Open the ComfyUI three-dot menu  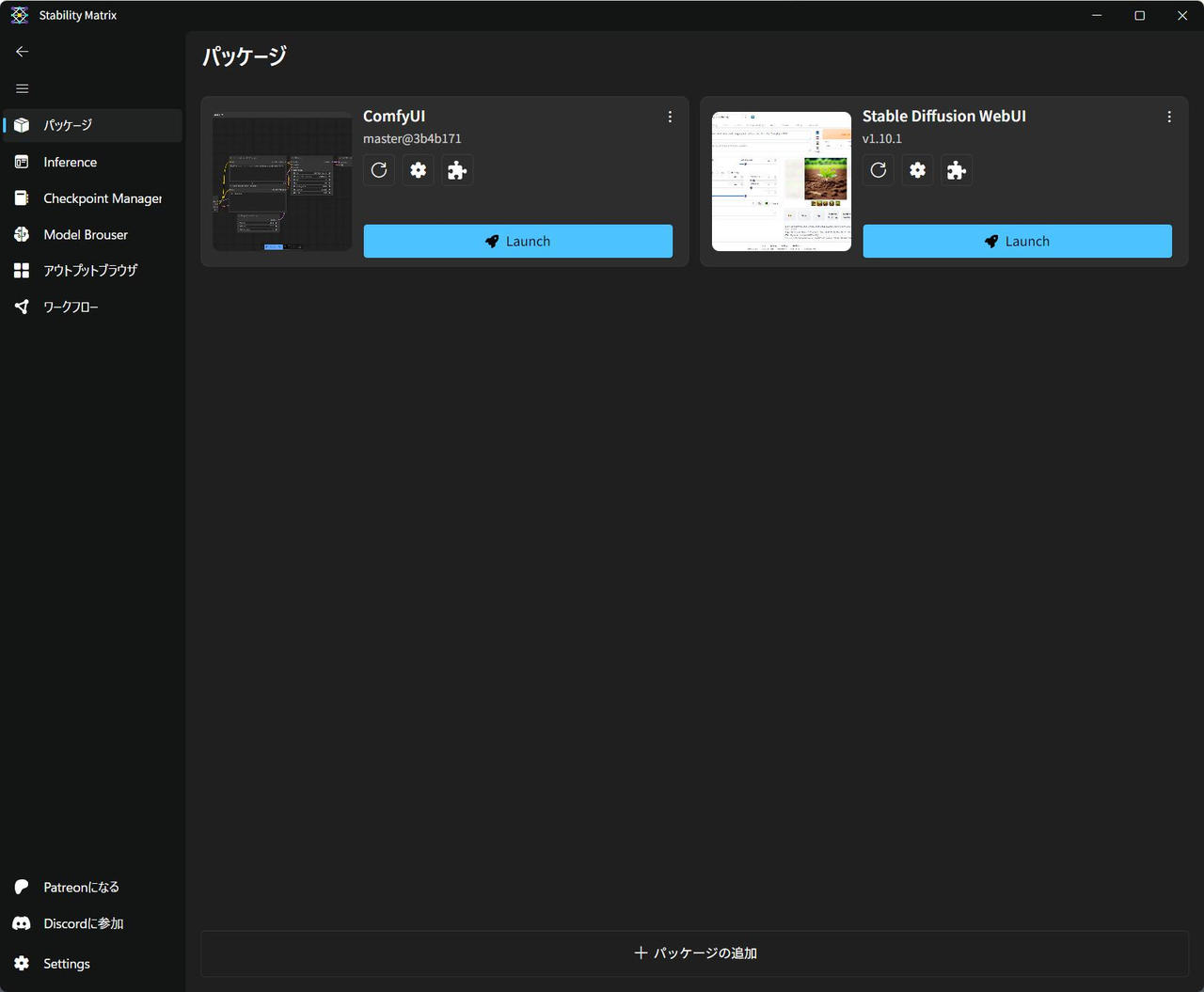click(670, 117)
